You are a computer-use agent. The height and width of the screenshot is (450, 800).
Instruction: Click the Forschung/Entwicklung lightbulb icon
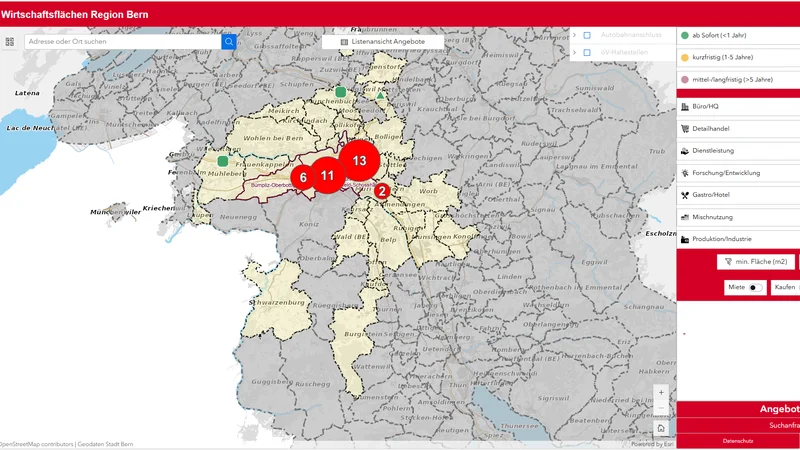point(685,173)
